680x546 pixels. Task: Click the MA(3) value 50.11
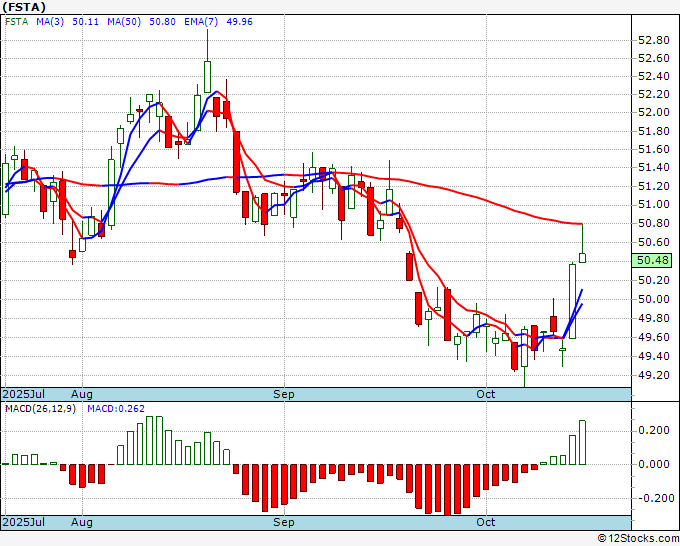[x=85, y=22]
